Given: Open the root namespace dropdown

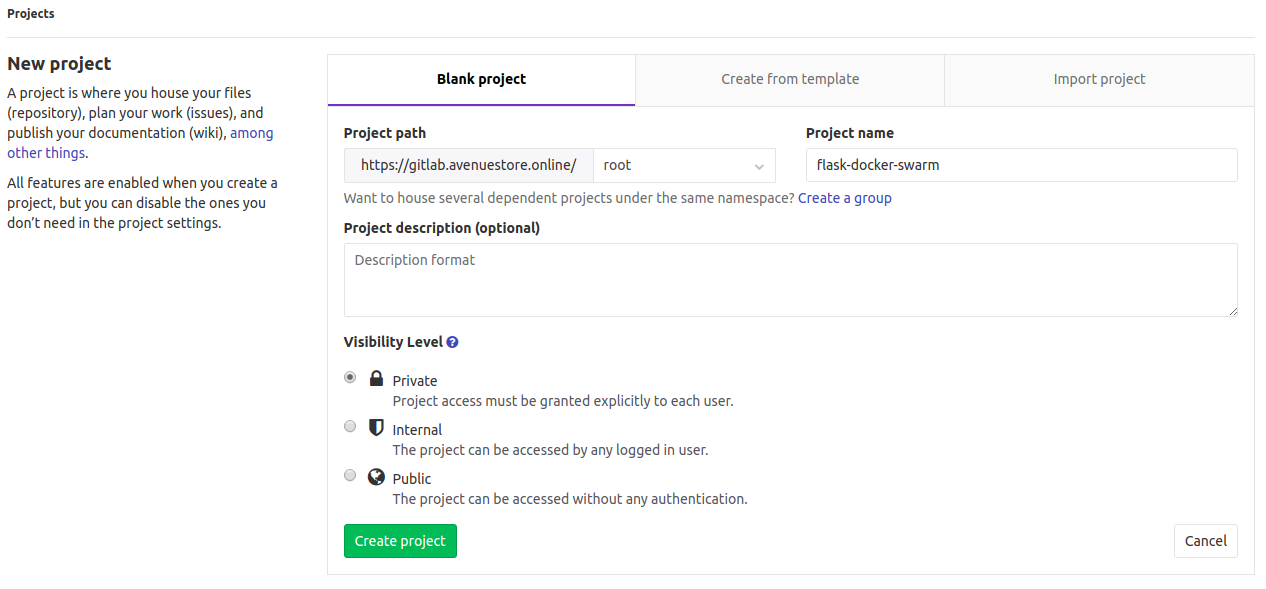Looking at the screenshot, I should point(683,165).
